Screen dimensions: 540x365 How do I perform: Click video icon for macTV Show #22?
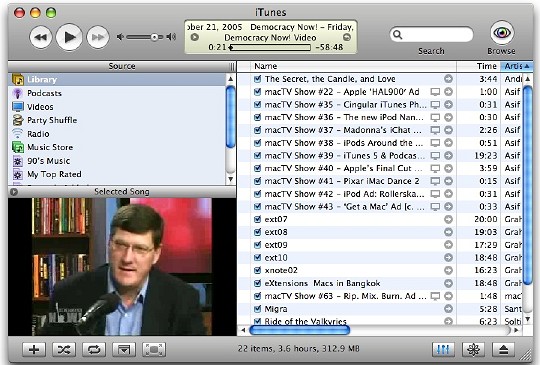pyautogui.click(x=435, y=92)
